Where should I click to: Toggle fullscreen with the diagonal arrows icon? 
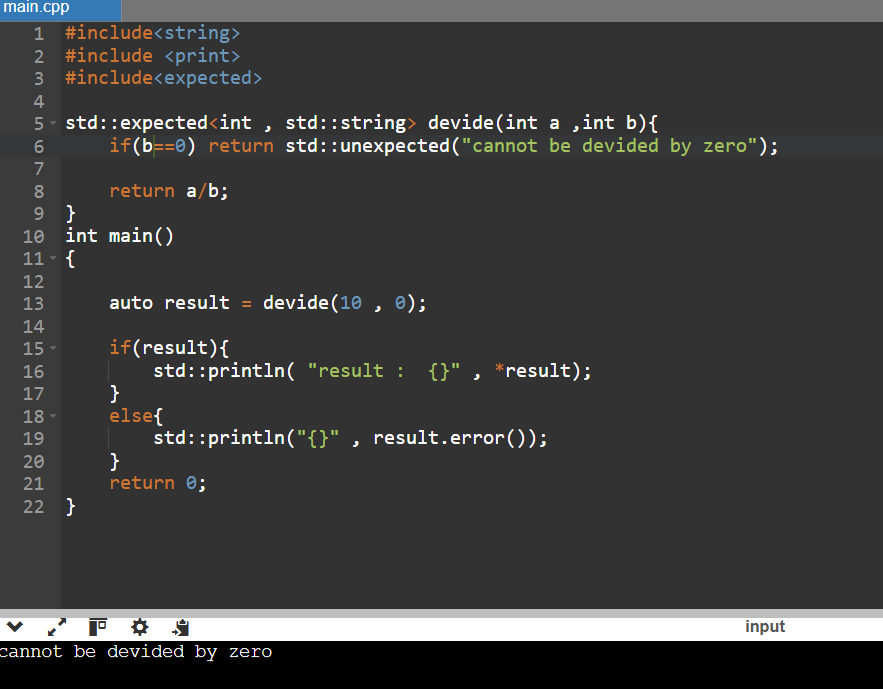[x=56, y=627]
